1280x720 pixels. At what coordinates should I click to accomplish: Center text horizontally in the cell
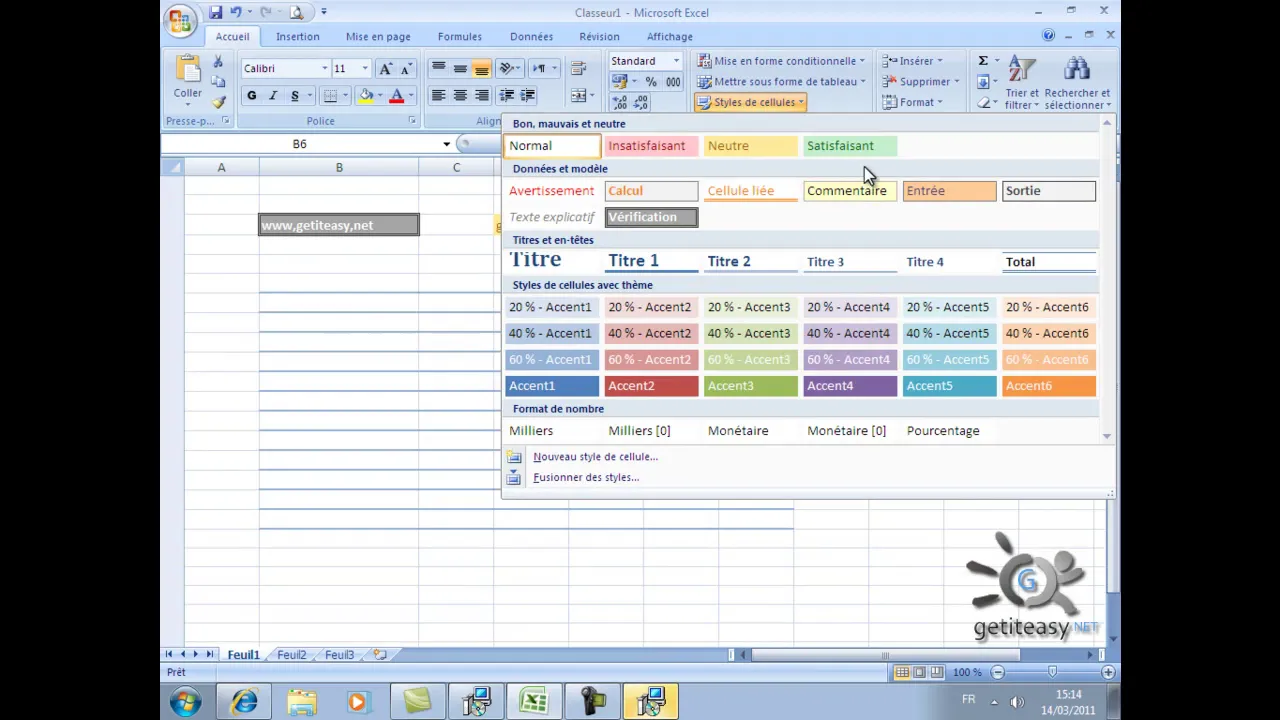[x=460, y=95]
